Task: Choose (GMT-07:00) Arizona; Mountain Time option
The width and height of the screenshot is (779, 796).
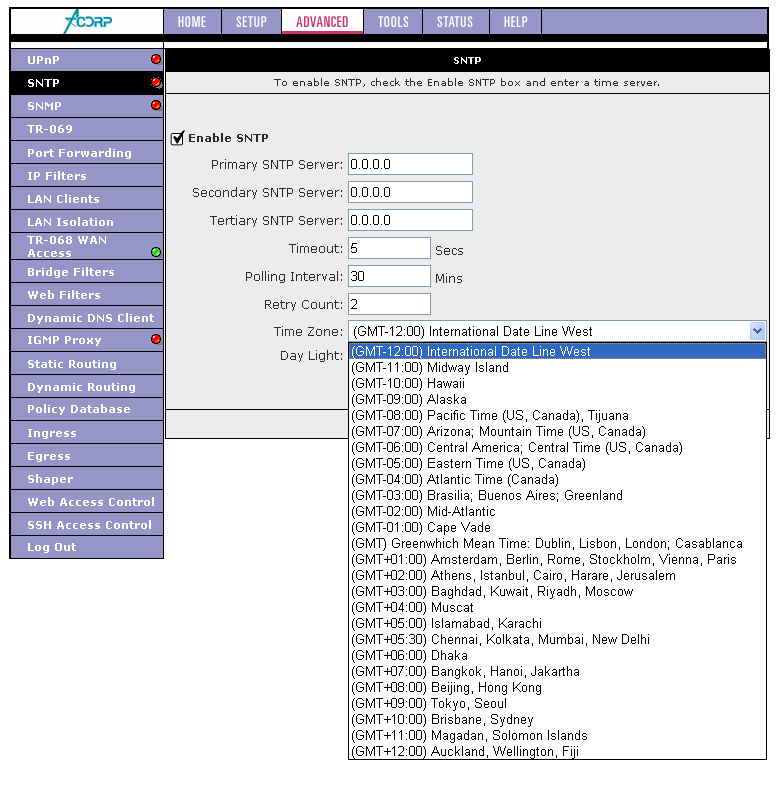Action: [x=557, y=432]
